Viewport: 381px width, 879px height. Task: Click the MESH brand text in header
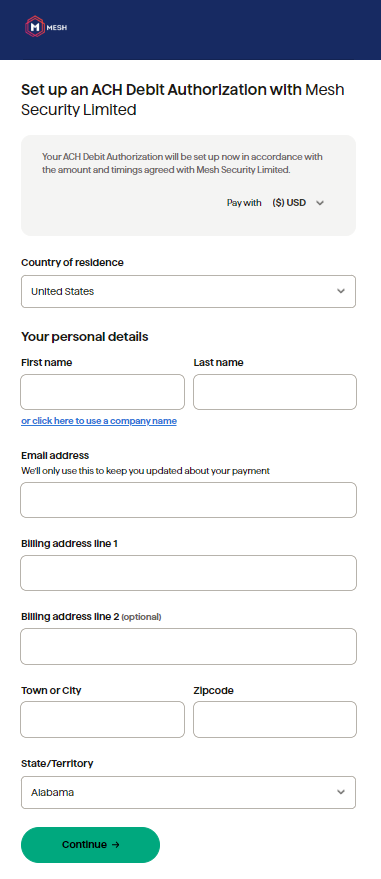pos(57,27)
